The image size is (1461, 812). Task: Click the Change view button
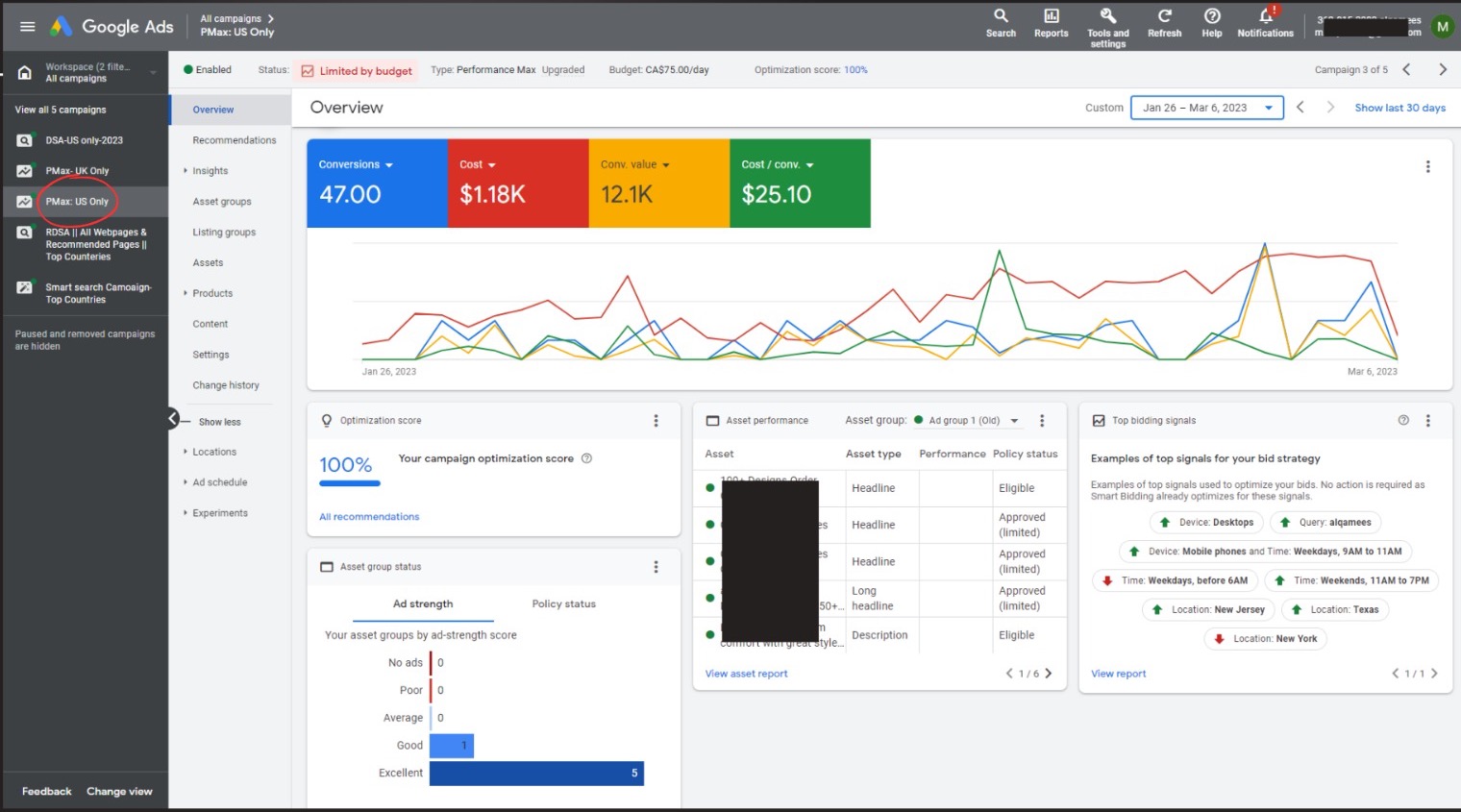point(119,792)
